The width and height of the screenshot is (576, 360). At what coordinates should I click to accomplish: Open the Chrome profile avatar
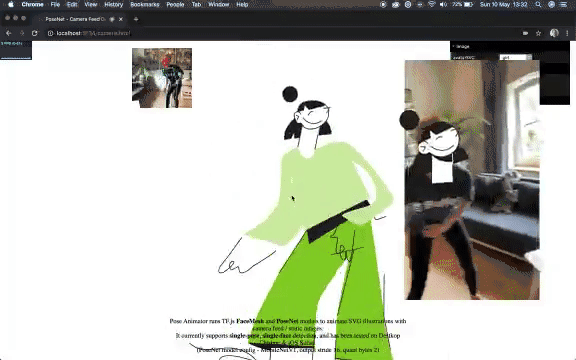pos(554,33)
